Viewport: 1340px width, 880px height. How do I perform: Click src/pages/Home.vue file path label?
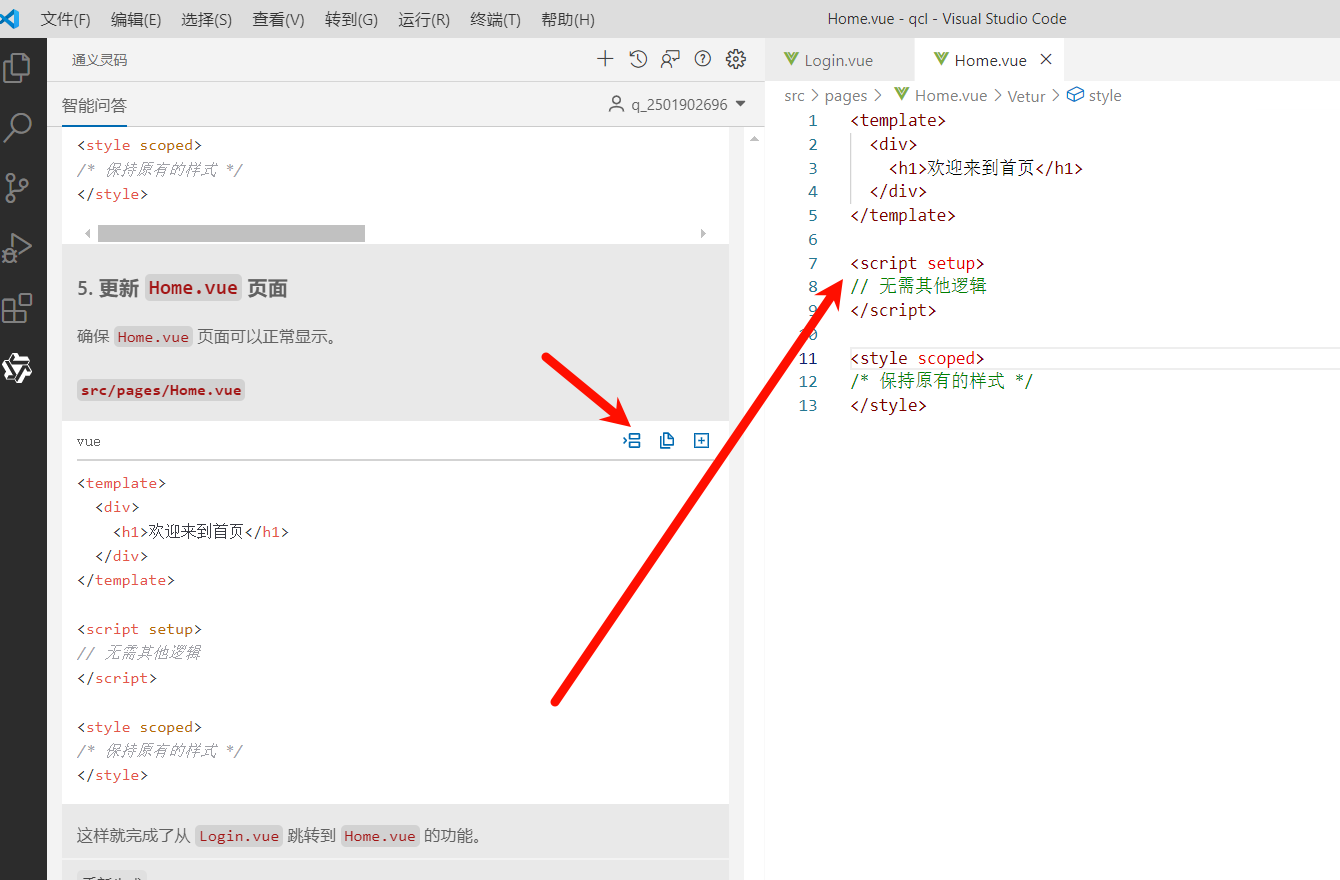pos(161,390)
